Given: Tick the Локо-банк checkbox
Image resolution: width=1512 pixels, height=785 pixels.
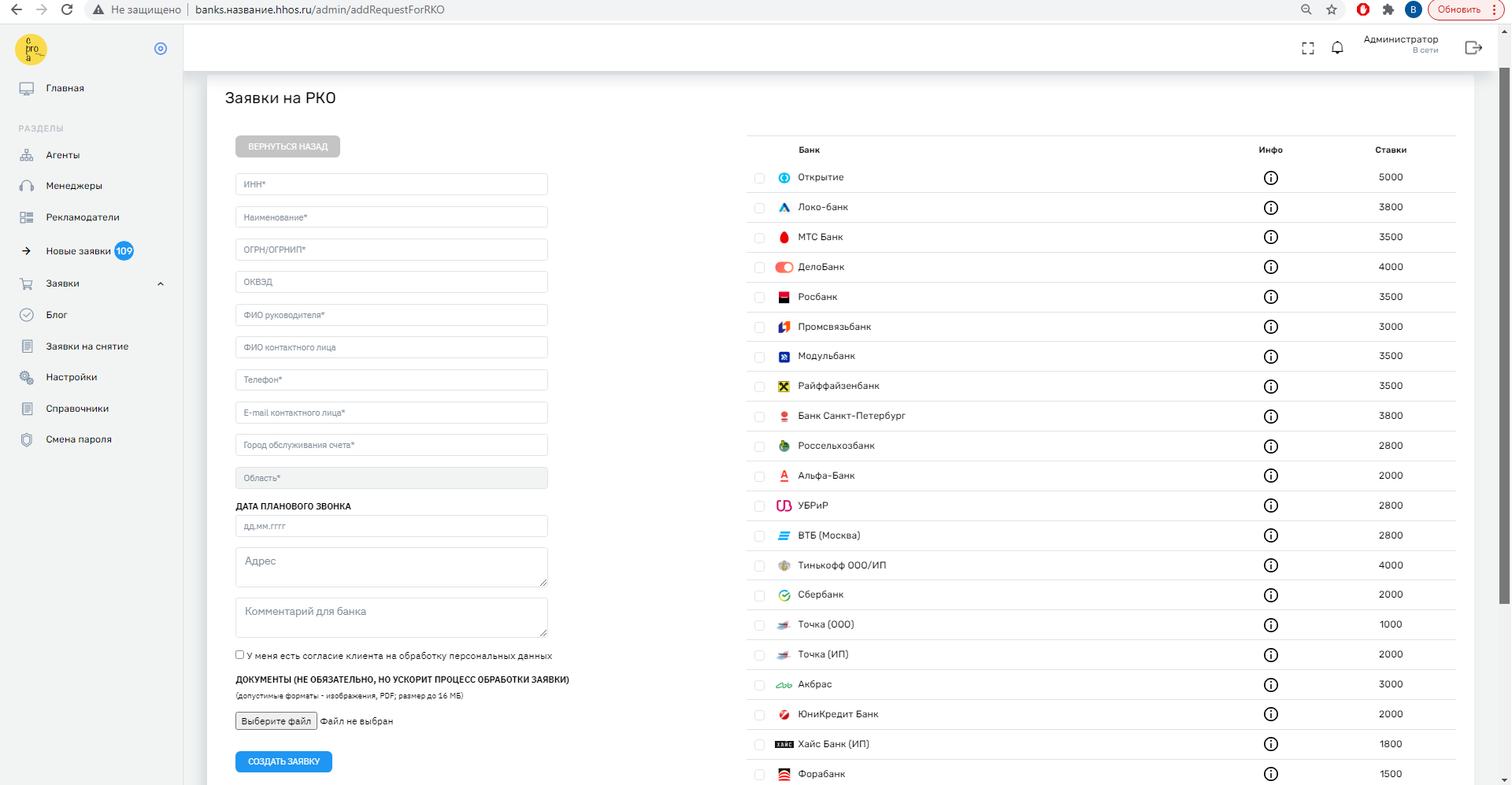Looking at the screenshot, I should click(x=759, y=209).
